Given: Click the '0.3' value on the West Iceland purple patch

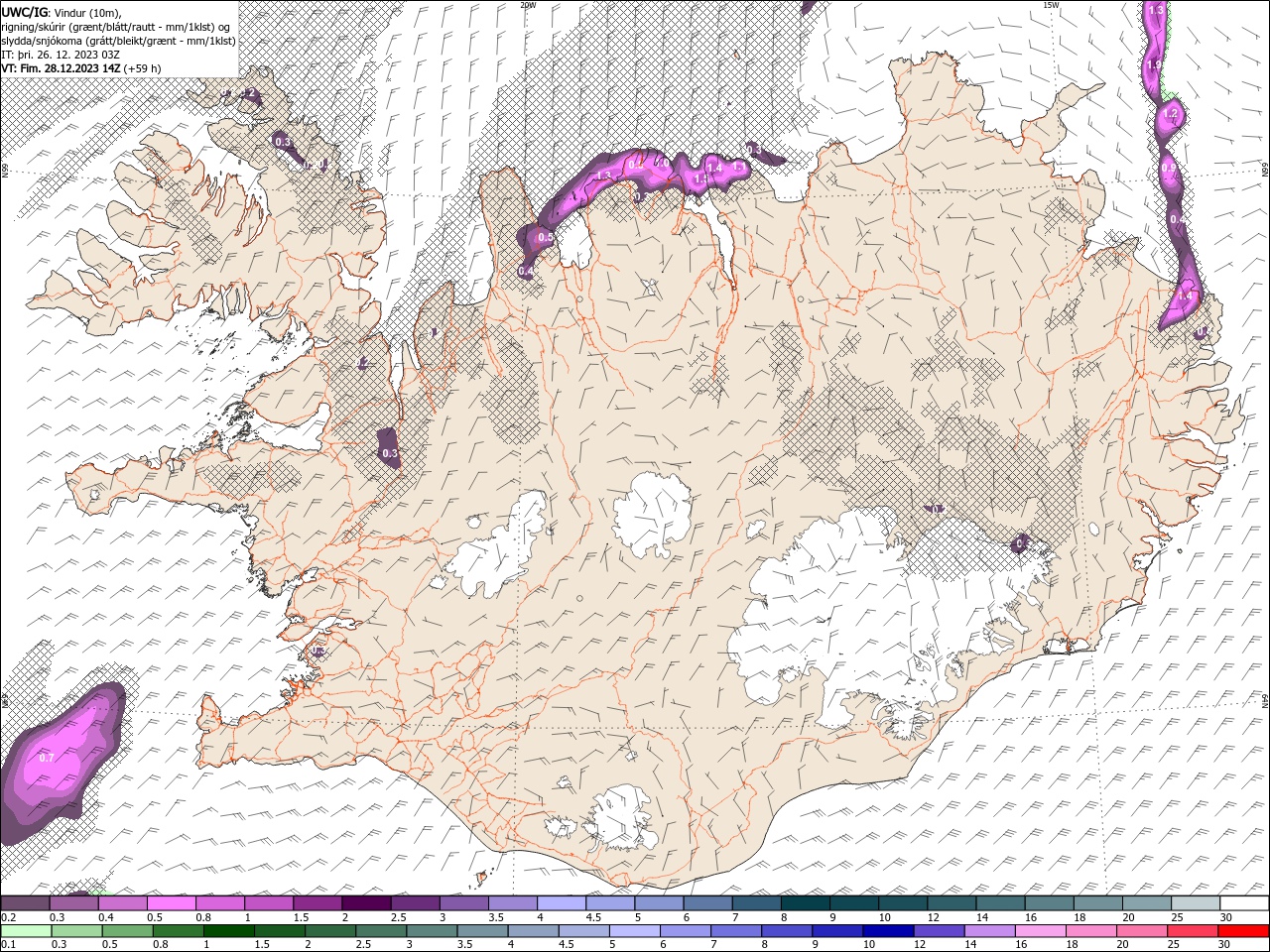Looking at the screenshot, I should 389,453.
